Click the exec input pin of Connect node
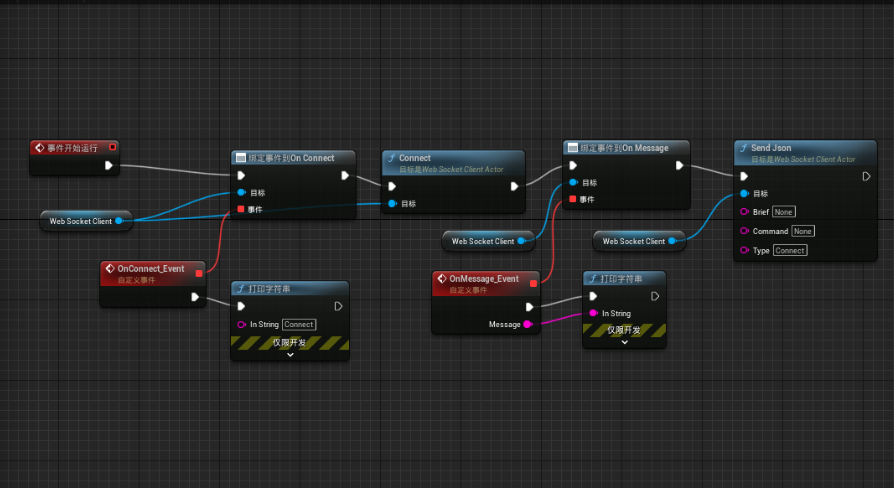 coord(392,186)
